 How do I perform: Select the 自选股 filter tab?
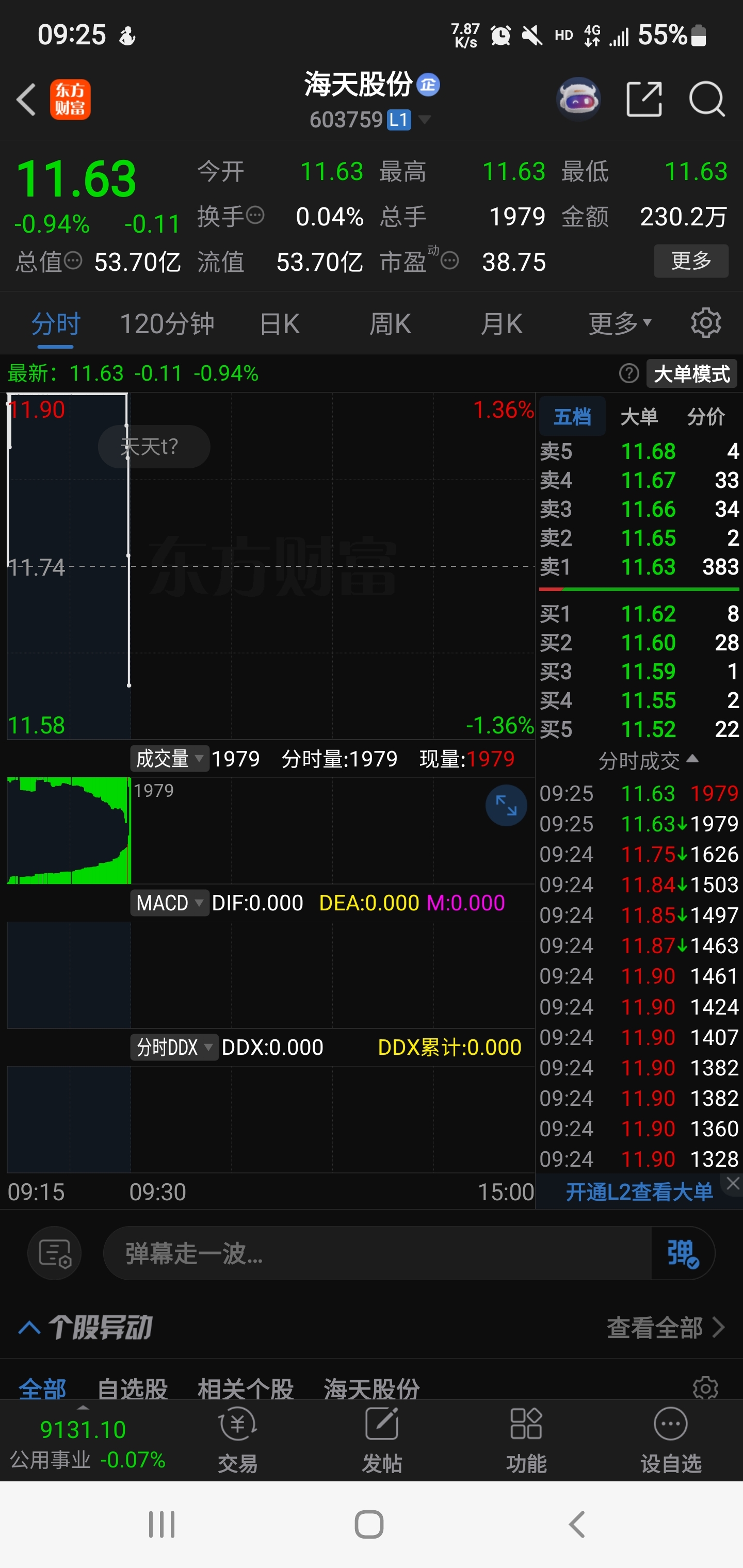(132, 1389)
